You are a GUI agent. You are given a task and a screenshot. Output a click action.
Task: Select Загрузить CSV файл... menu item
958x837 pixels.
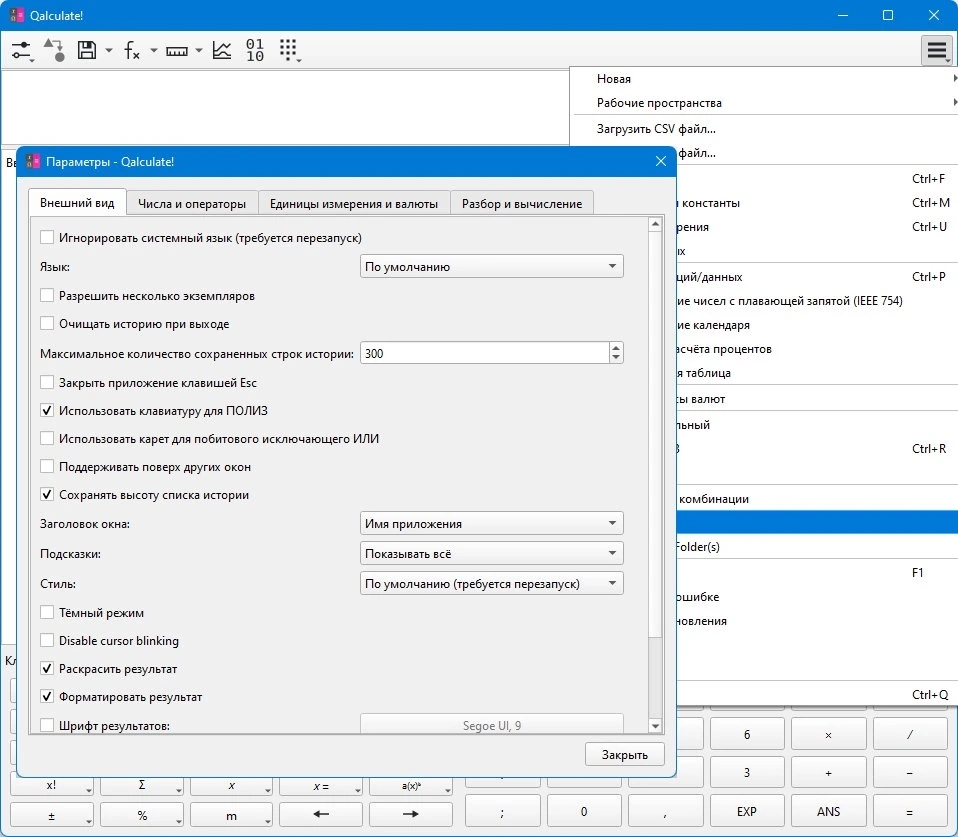[x=766, y=129]
